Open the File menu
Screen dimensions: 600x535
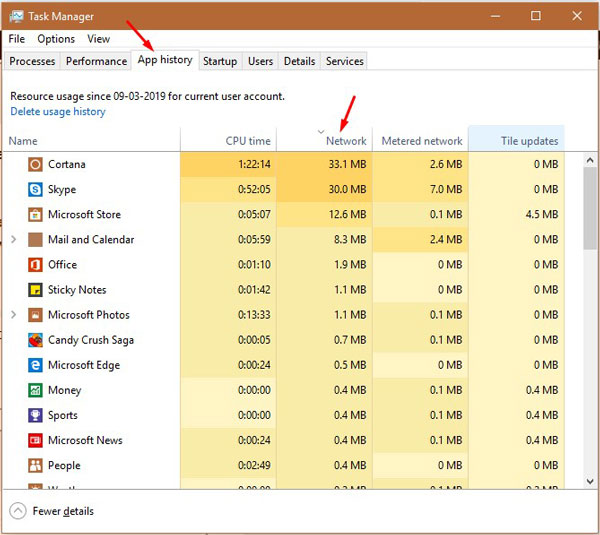16,39
